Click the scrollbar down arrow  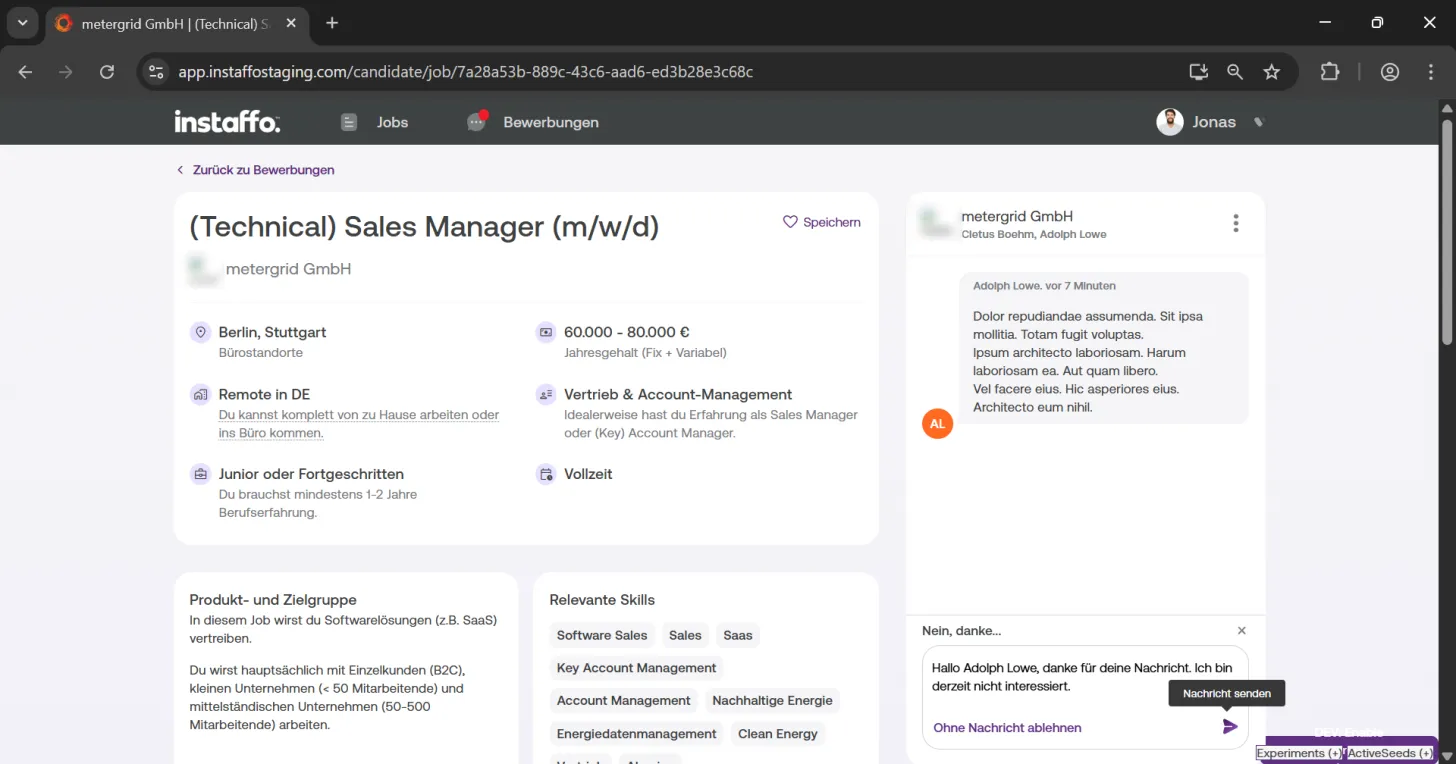[x=1446, y=755]
